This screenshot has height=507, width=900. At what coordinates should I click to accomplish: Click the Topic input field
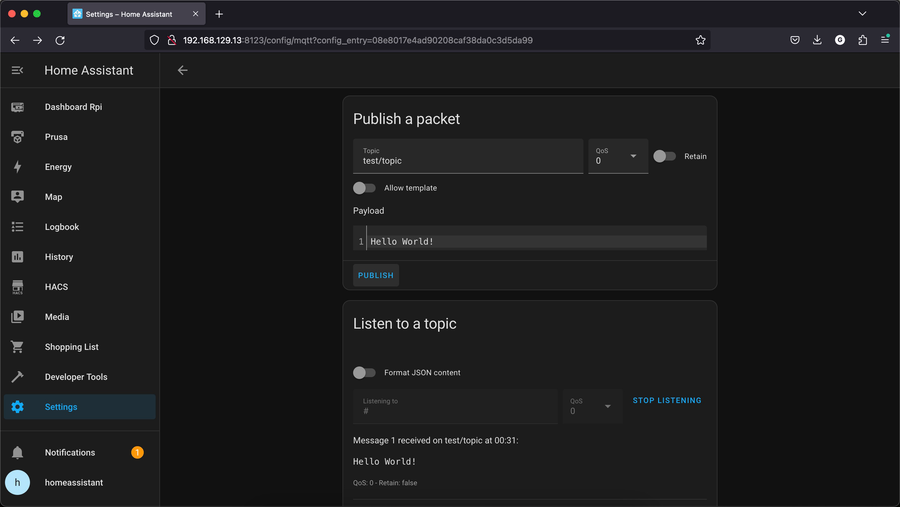point(467,157)
